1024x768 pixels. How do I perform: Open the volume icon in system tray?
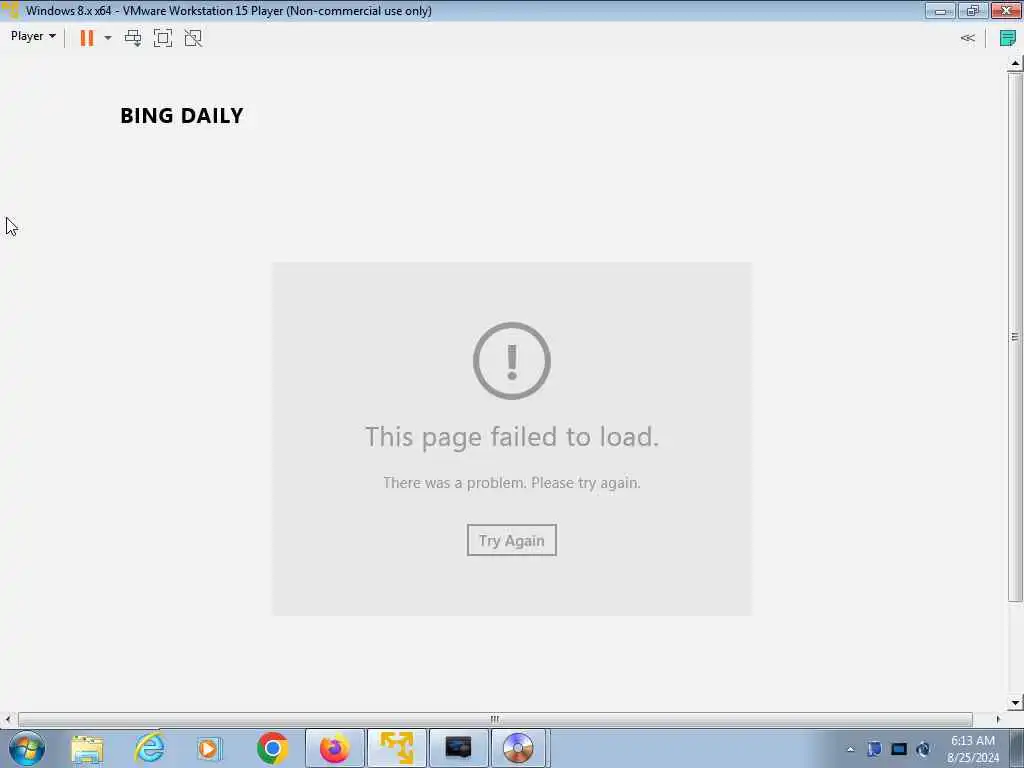point(923,749)
